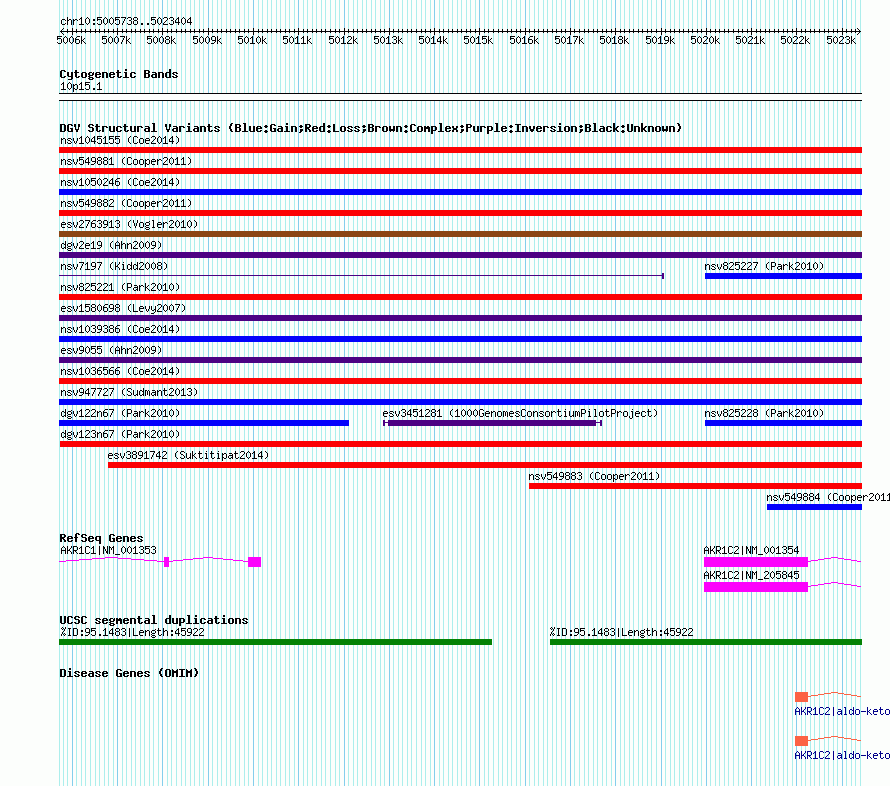This screenshot has width=890, height=786.
Task: Click the Disease Genes (OMIM) heading
Action: click(129, 673)
